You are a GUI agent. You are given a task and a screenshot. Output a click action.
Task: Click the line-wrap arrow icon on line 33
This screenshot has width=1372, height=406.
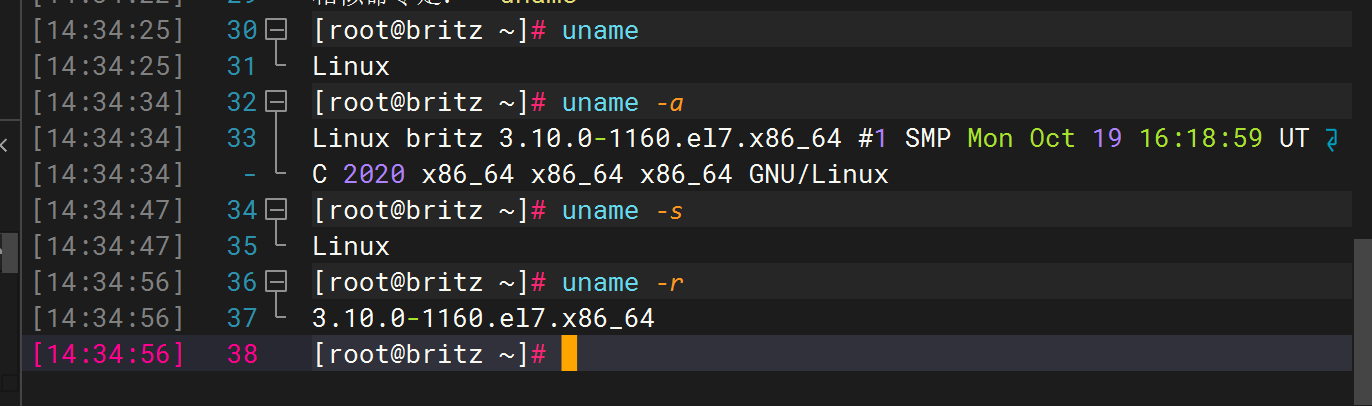pos(1331,139)
